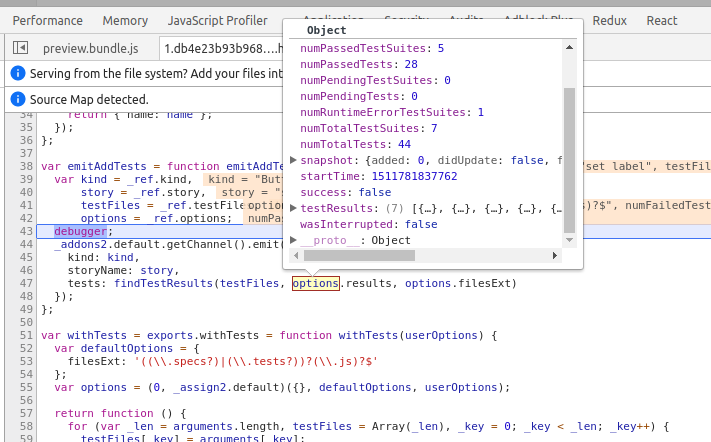Image resolution: width=711 pixels, height=442 pixels.
Task: Open the Redux panel tab
Action: tap(609, 21)
